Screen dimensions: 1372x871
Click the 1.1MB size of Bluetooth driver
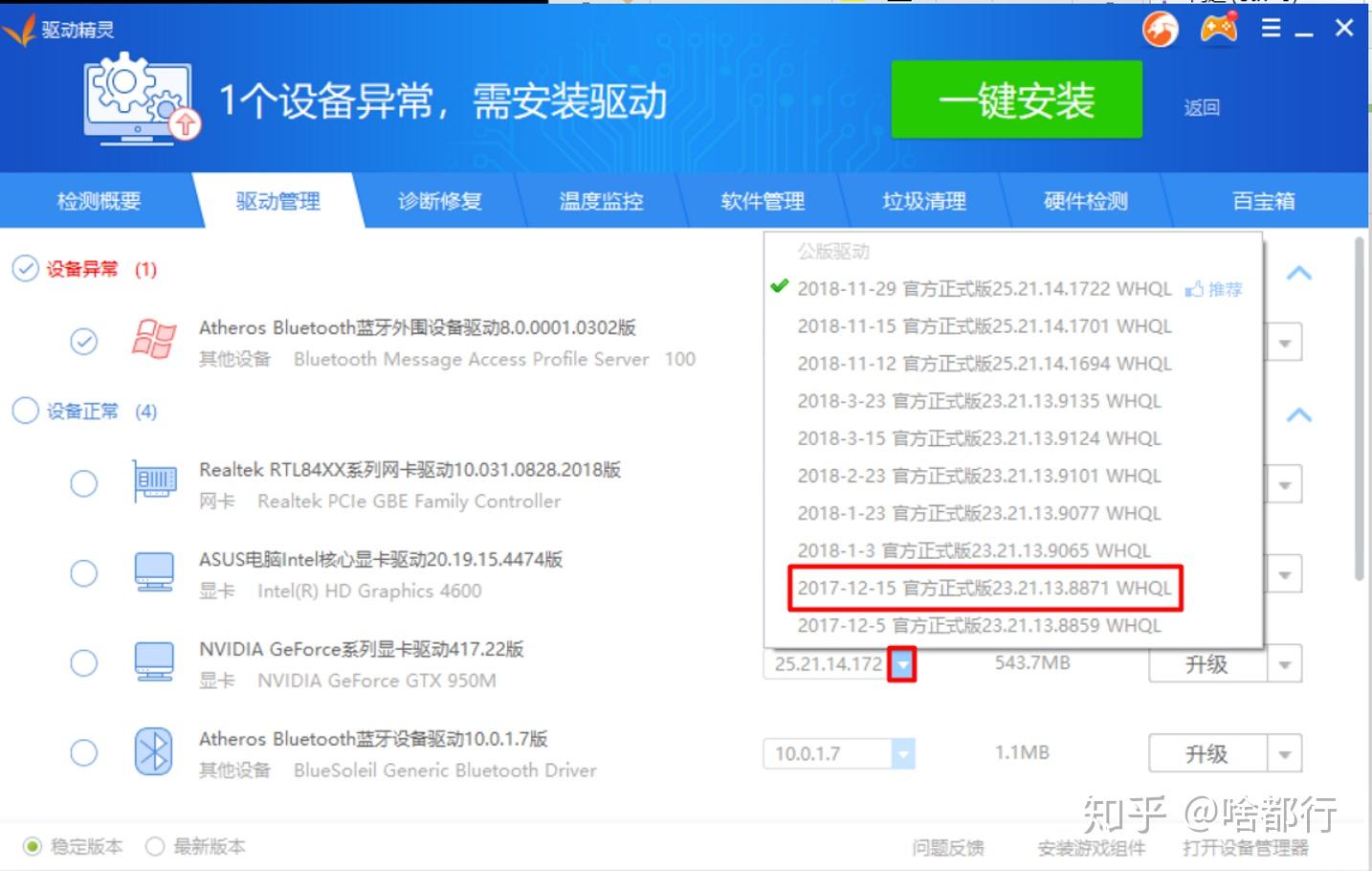coord(1022,752)
